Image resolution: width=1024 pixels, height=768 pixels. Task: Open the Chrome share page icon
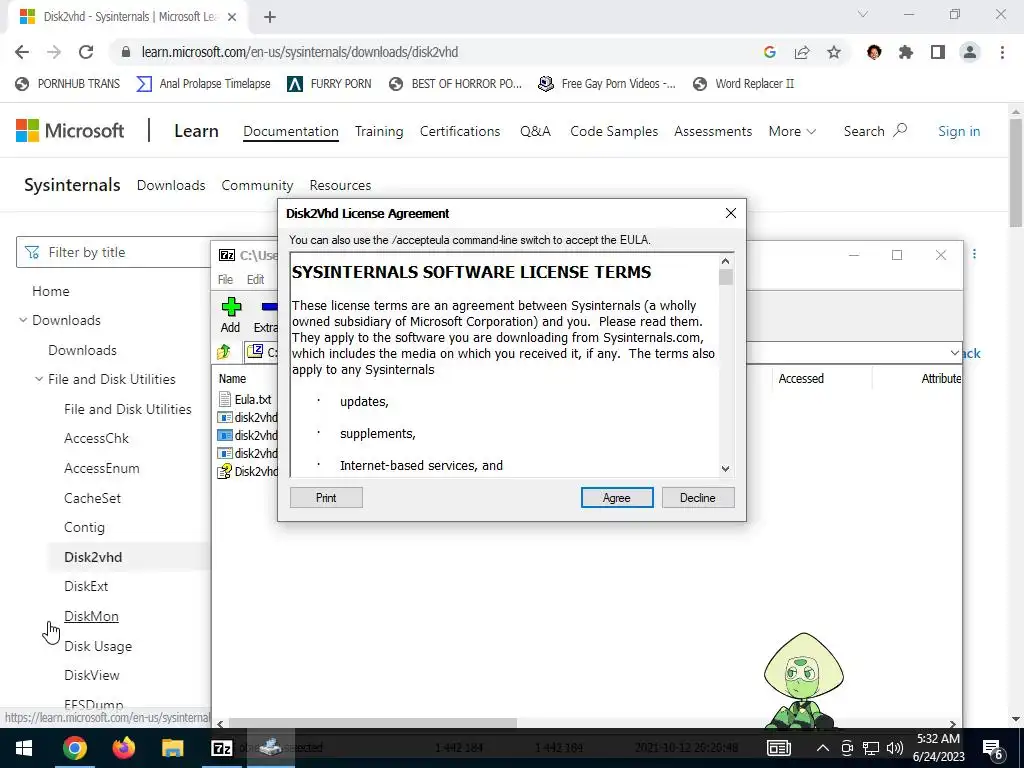(802, 52)
